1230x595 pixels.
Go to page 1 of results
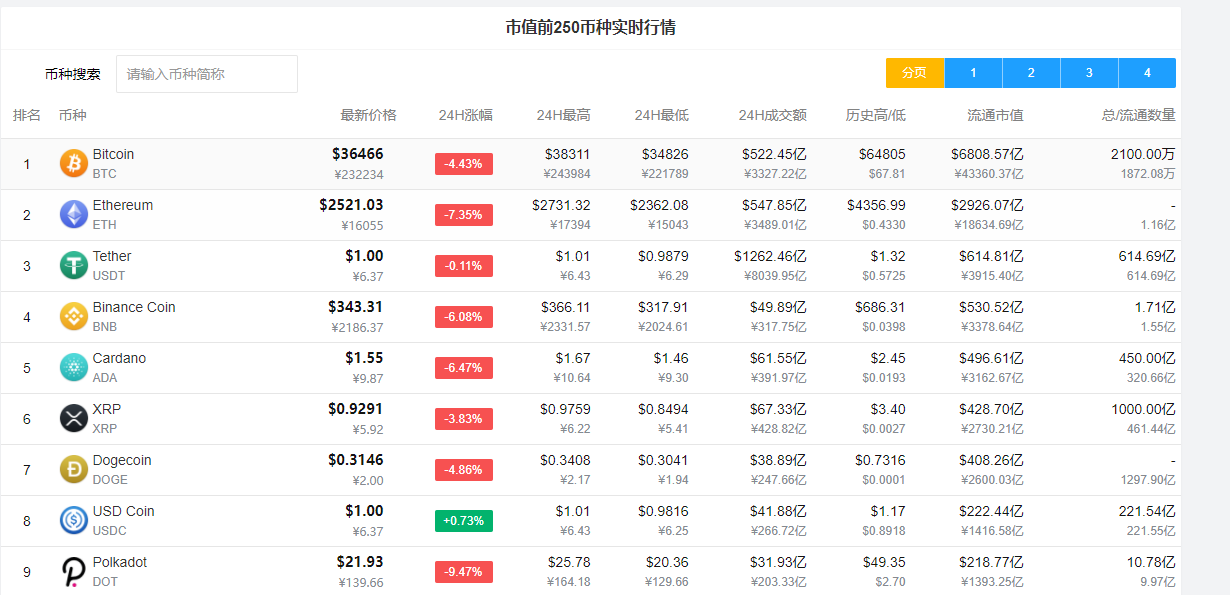tap(973, 73)
